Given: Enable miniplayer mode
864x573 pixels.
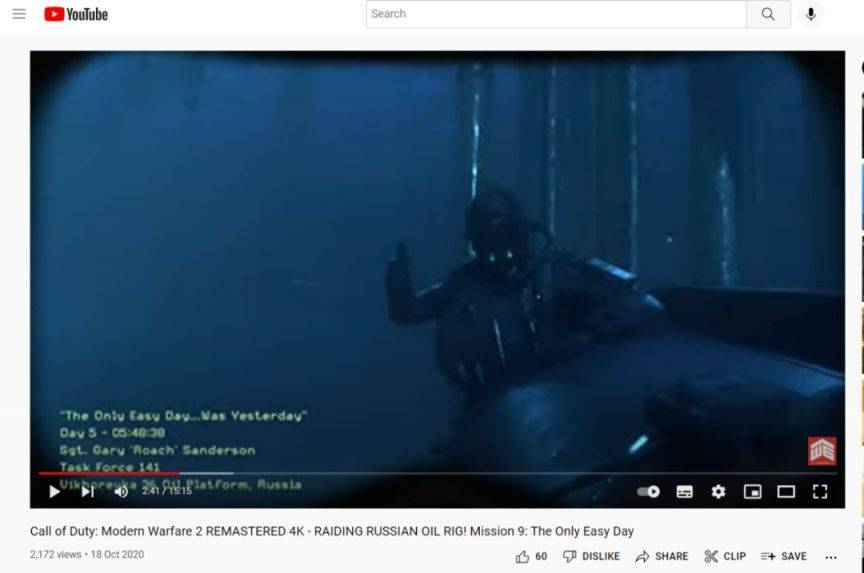Looking at the screenshot, I should (752, 491).
